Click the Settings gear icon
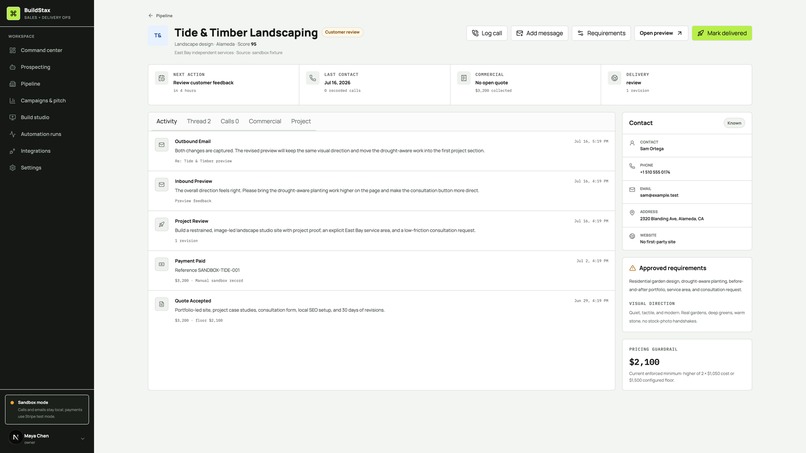 coord(12,168)
